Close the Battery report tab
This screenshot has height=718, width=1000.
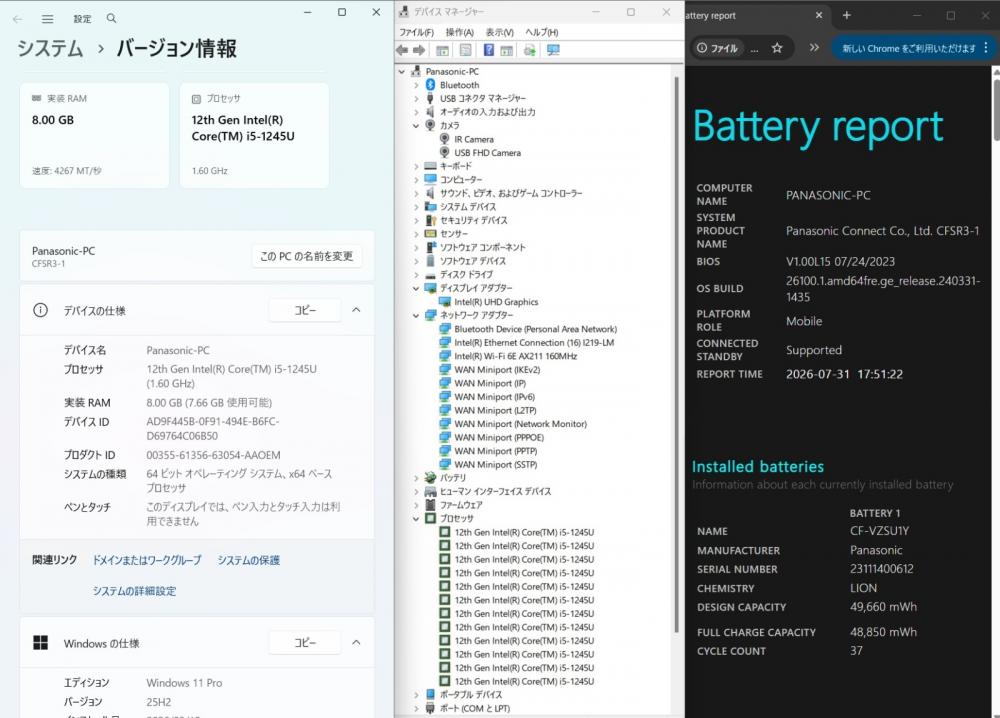819,15
